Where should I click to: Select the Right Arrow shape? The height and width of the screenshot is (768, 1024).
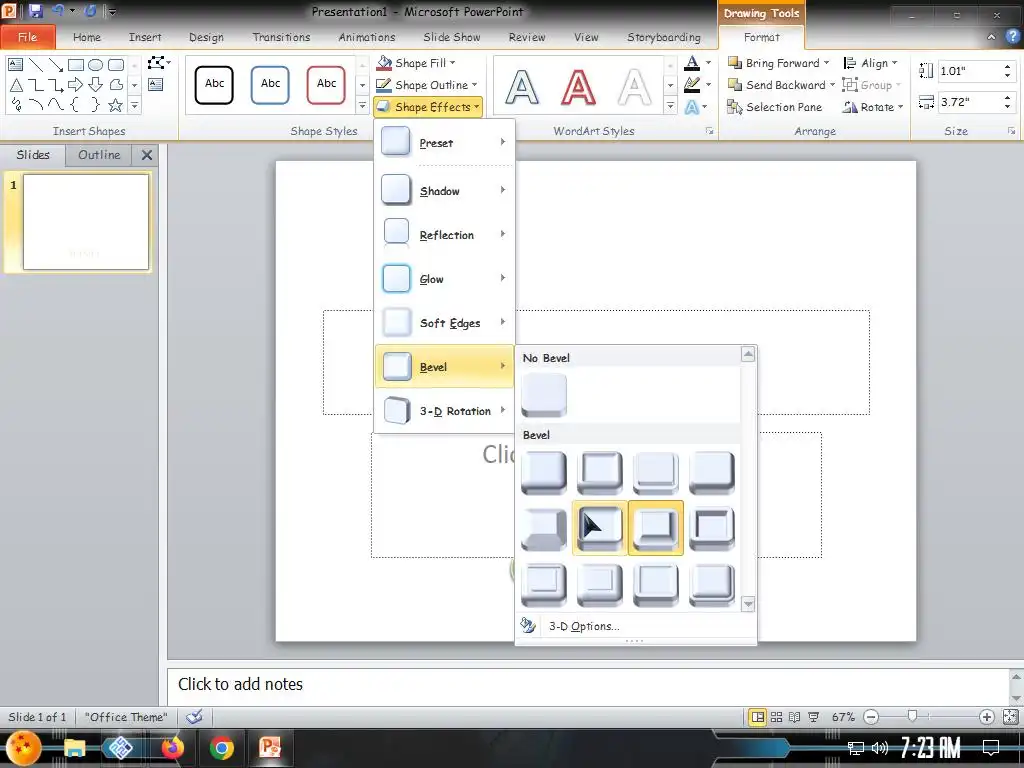click(x=76, y=85)
